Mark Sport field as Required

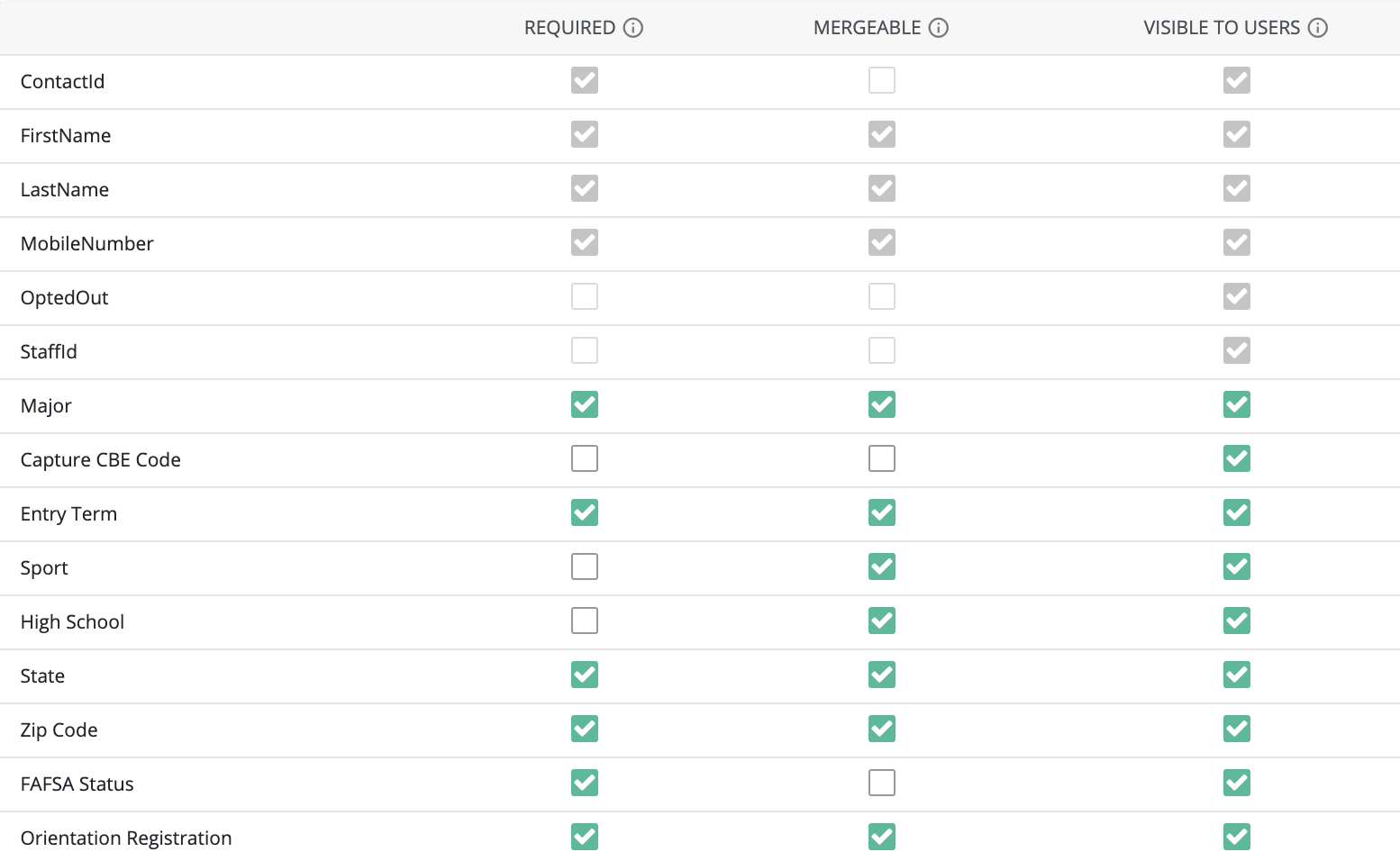[x=585, y=566]
